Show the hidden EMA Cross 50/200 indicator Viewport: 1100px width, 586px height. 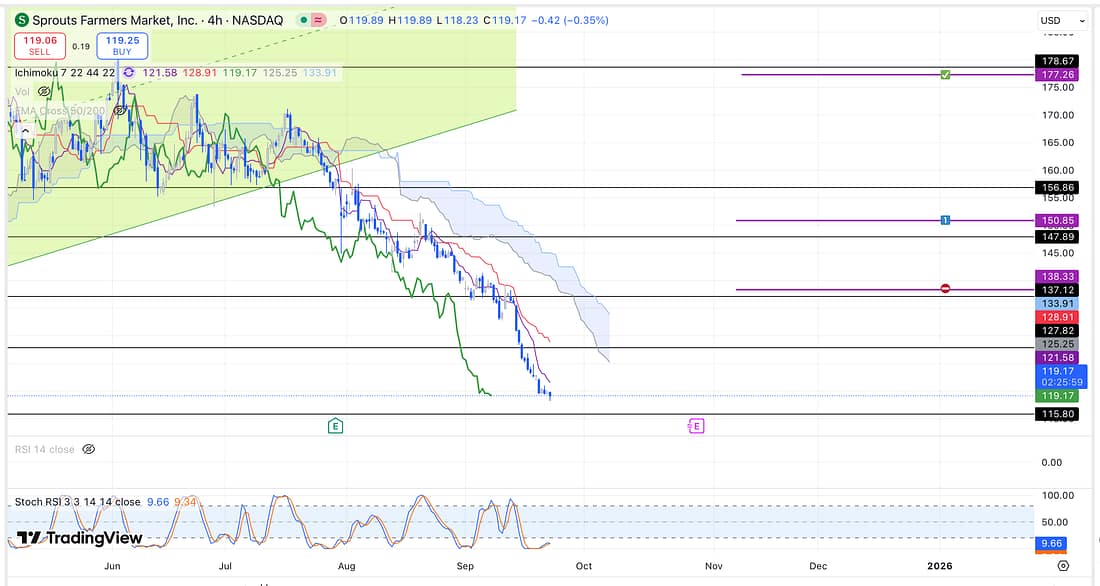pyautogui.click(x=119, y=110)
